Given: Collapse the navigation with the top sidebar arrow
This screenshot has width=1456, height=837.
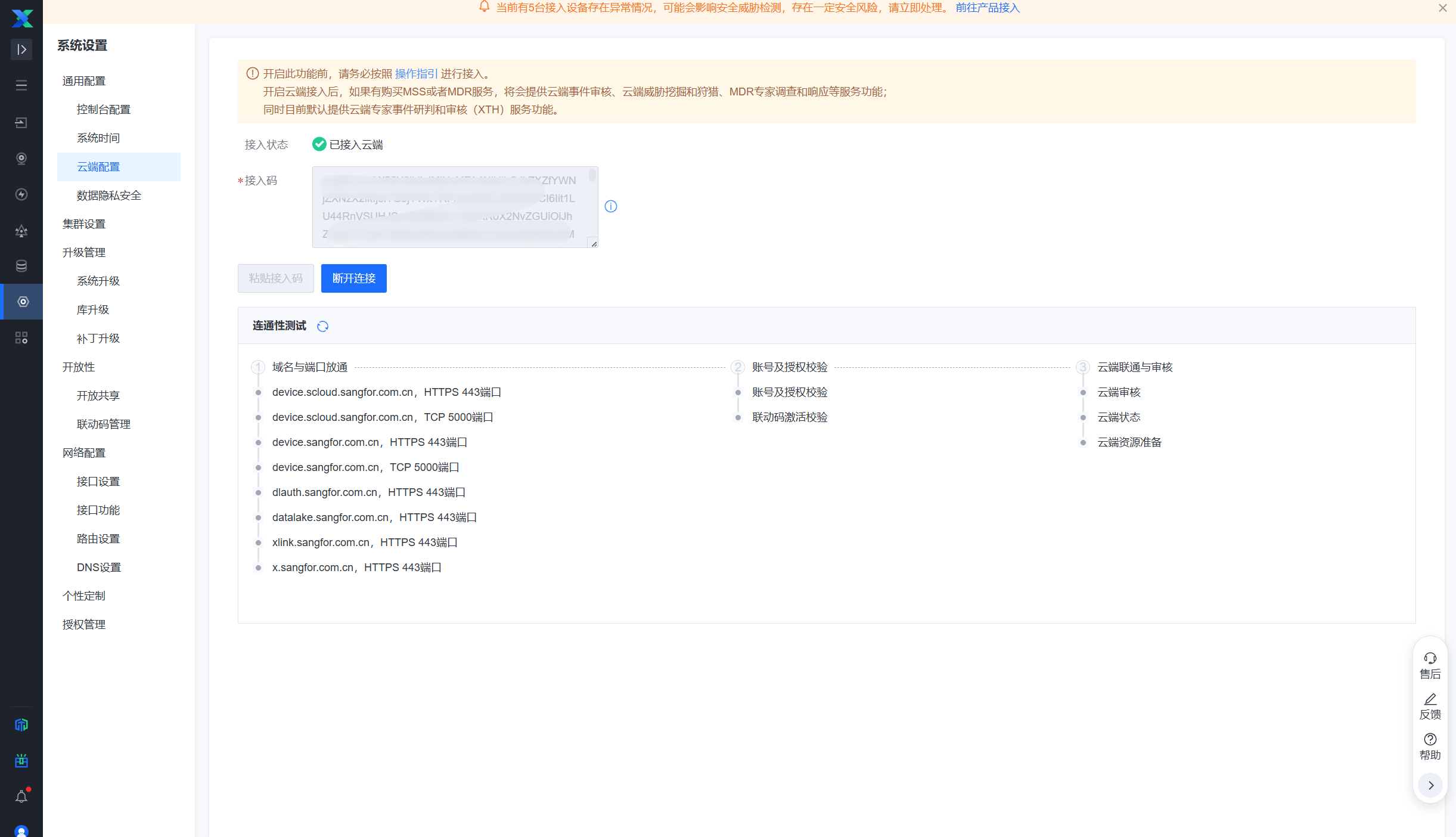Looking at the screenshot, I should (x=21, y=49).
